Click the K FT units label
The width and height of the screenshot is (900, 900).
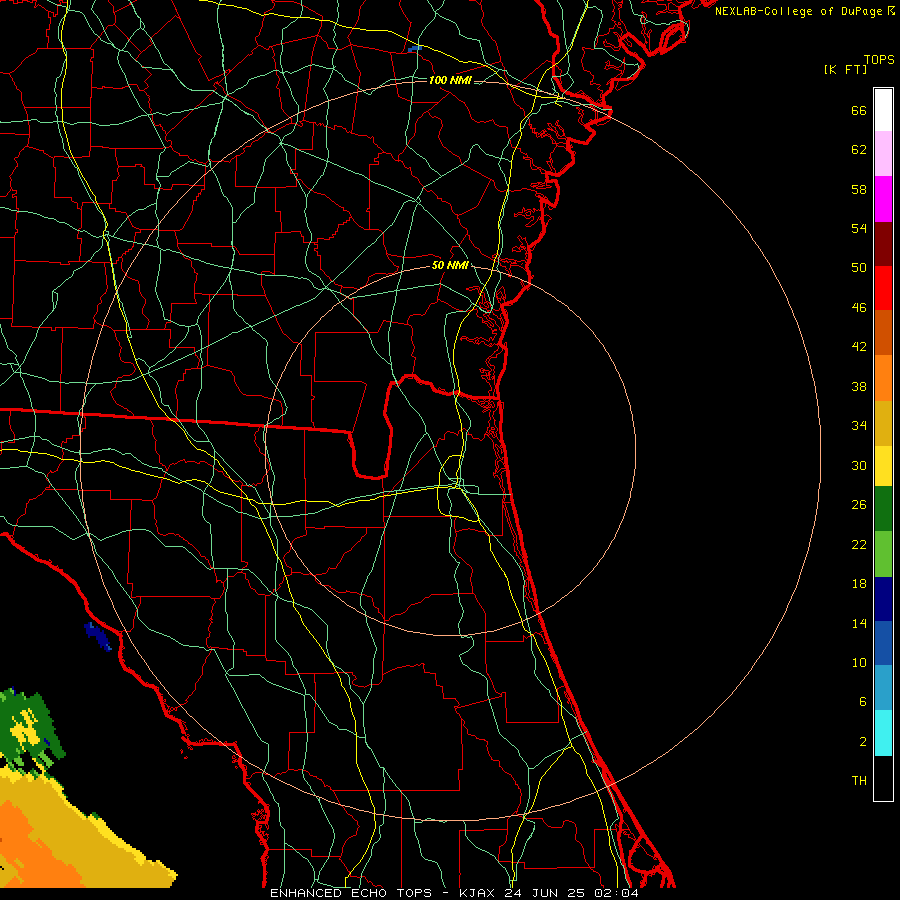(845, 69)
